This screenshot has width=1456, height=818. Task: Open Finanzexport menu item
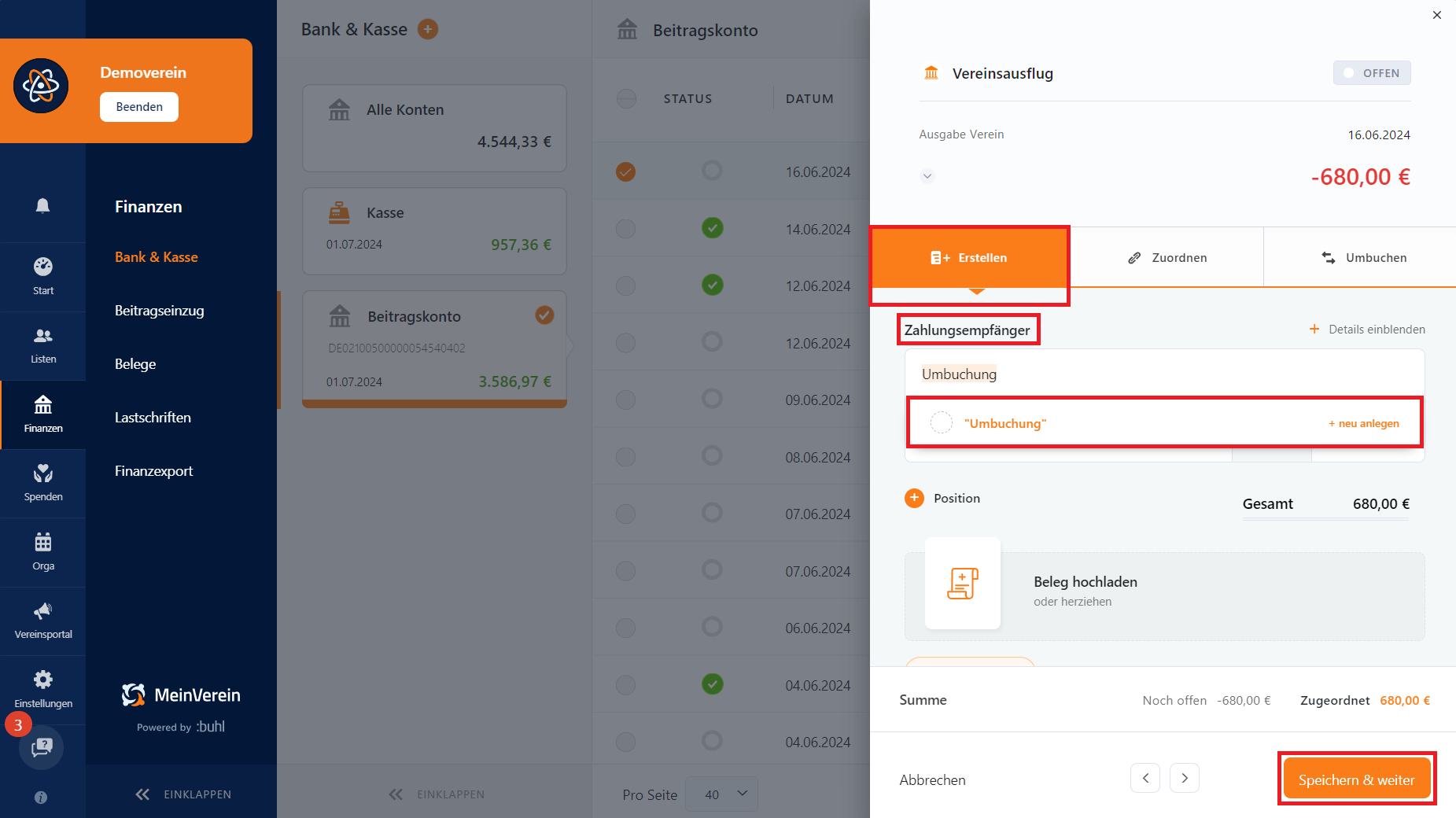(x=154, y=471)
